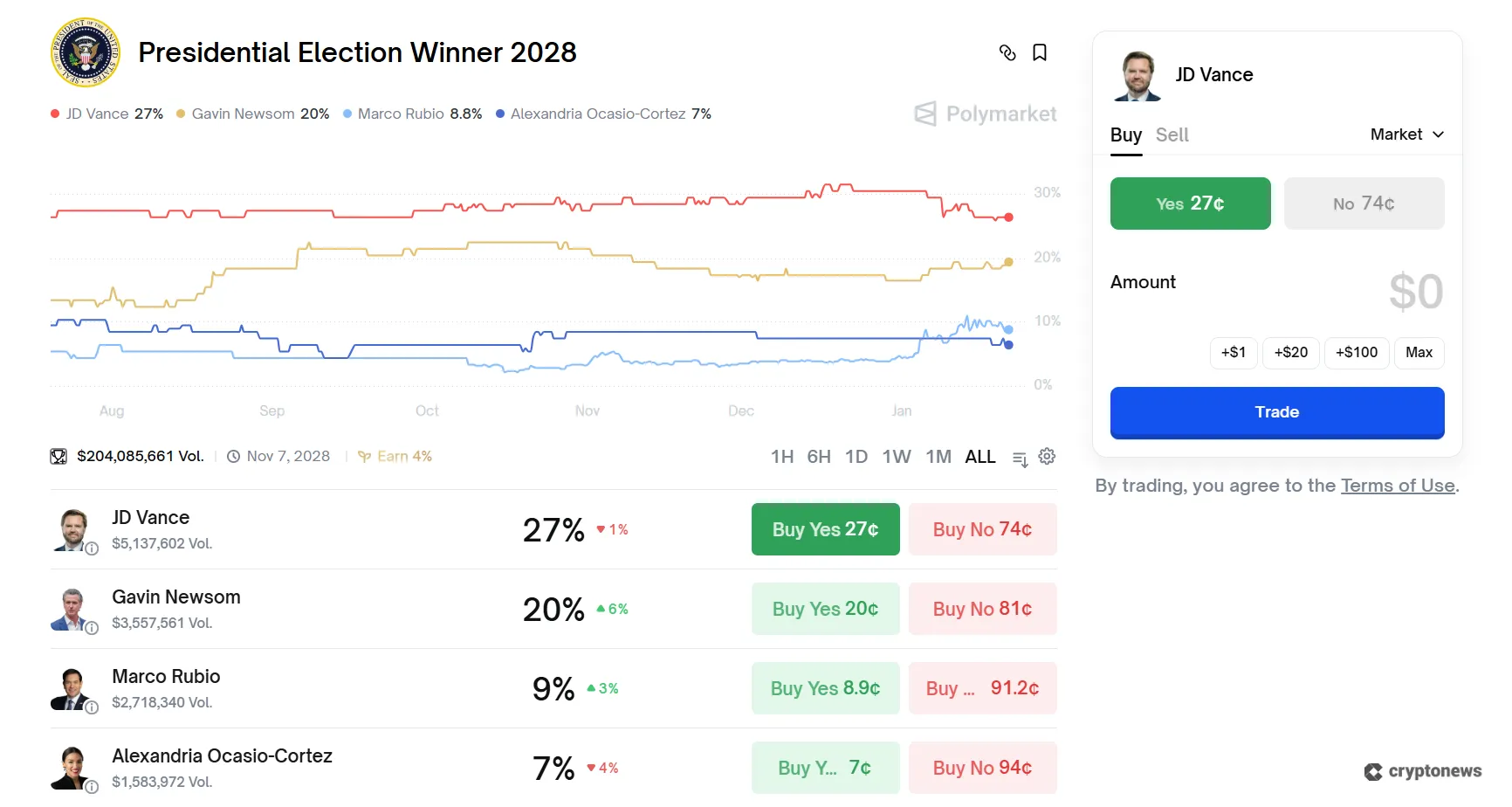This screenshot has width=1512, height=807.
Task: Toggle JD Vance legend red dot
Action: (55, 114)
